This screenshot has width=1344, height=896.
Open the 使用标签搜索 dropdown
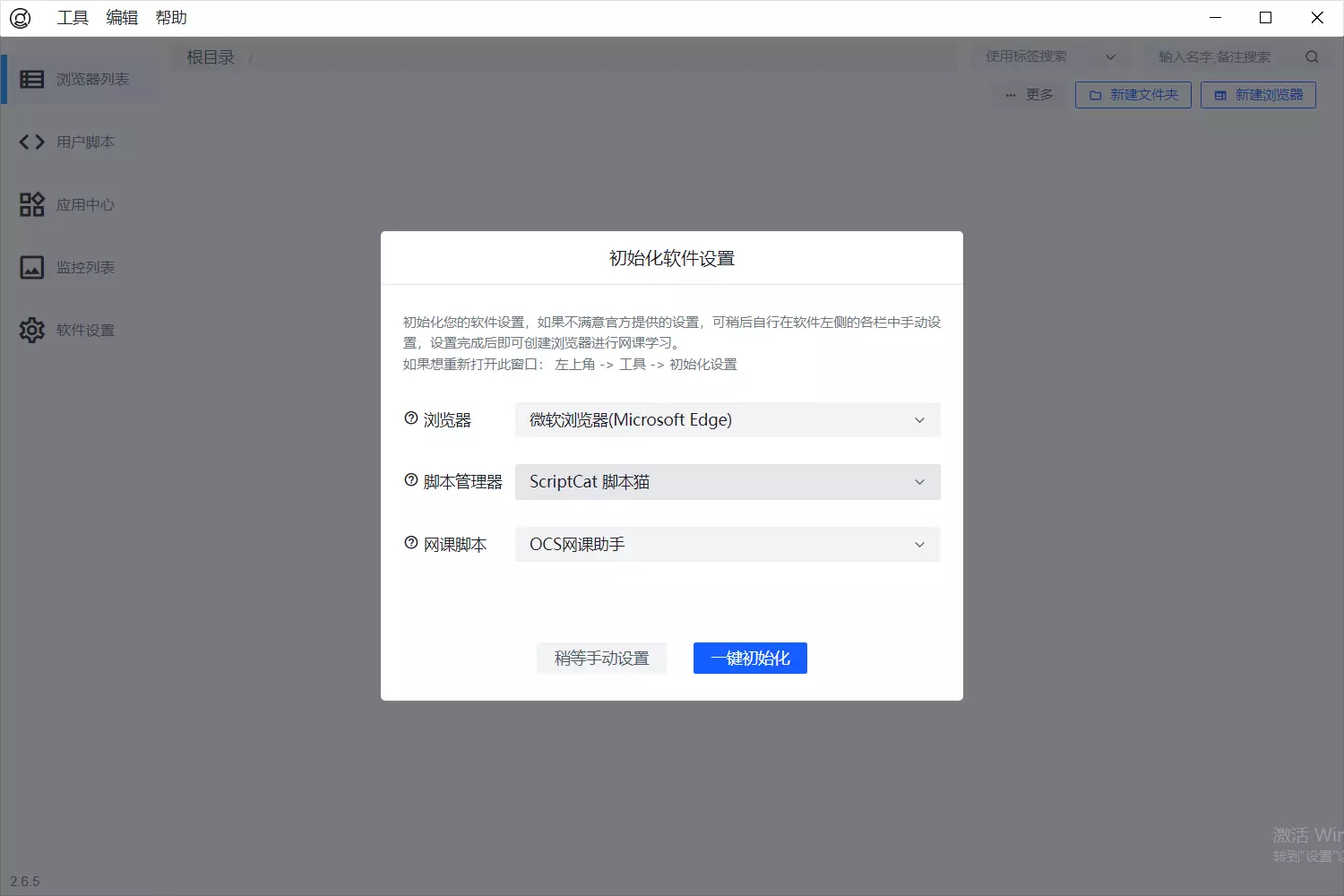pyautogui.click(x=1050, y=57)
